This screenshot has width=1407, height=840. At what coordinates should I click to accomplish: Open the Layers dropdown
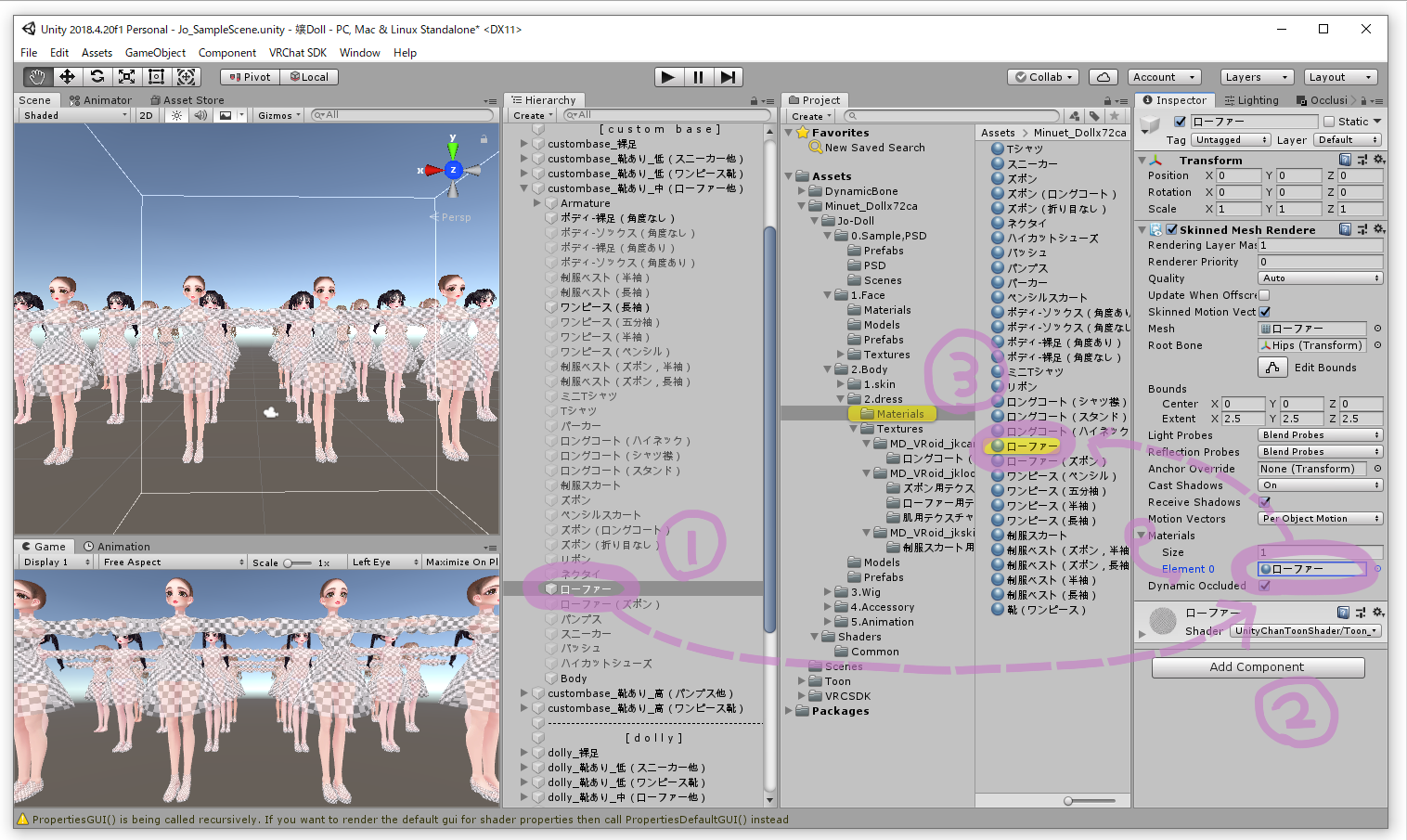click(x=1256, y=77)
